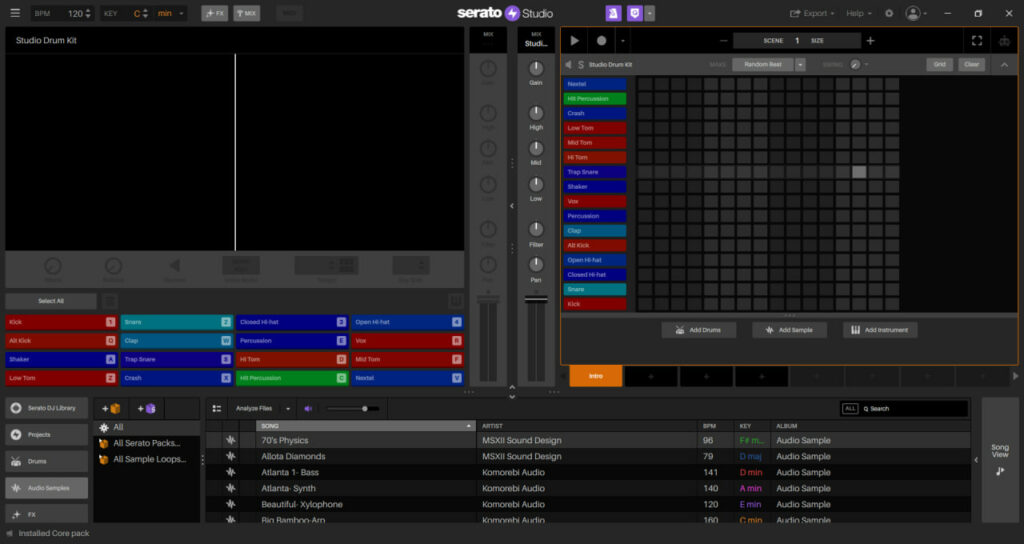
Task: Toggle the library list view icon
Action: click(217, 409)
